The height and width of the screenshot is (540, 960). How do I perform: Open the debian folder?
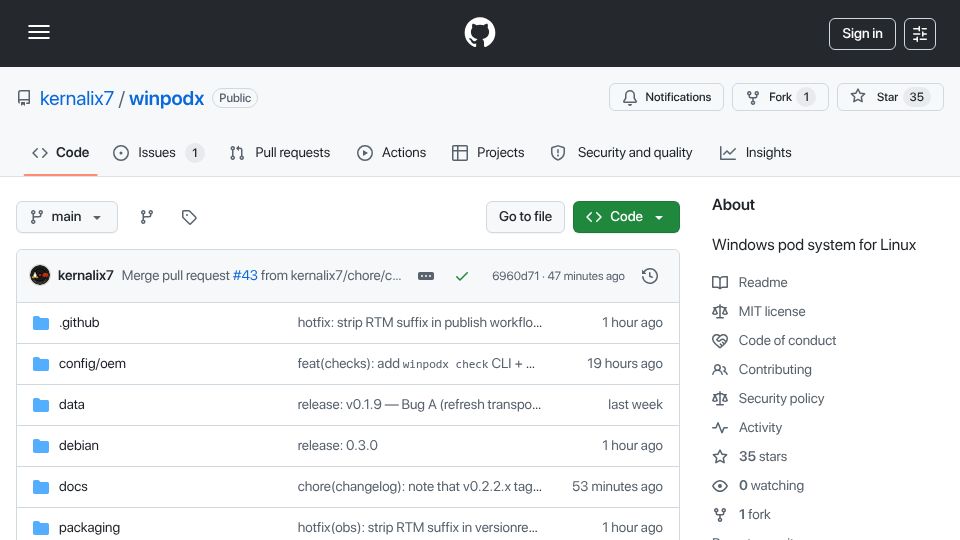click(78, 446)
